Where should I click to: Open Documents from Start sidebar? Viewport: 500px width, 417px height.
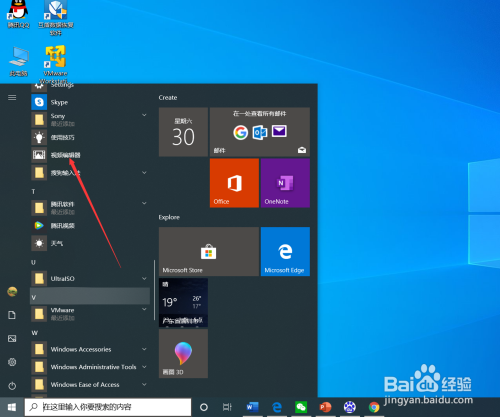pyautogui.click(x=12, y=315)
